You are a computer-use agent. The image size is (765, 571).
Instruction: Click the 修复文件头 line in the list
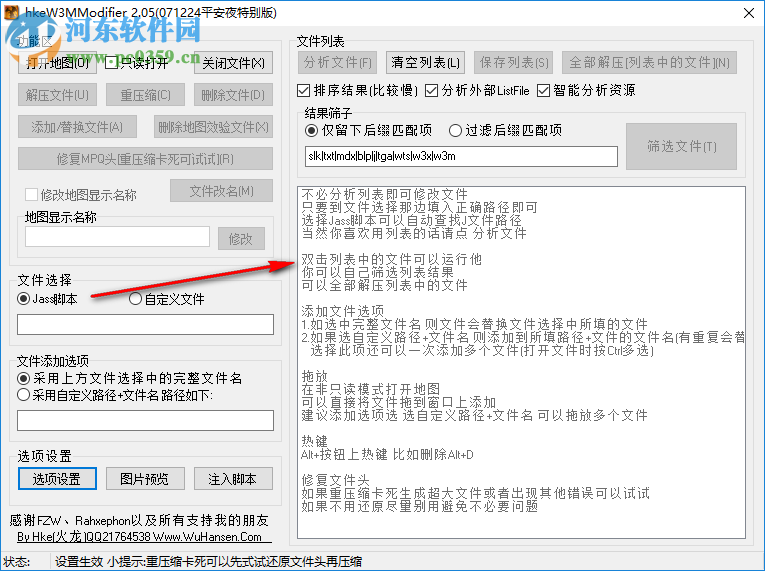click(336, 480)
